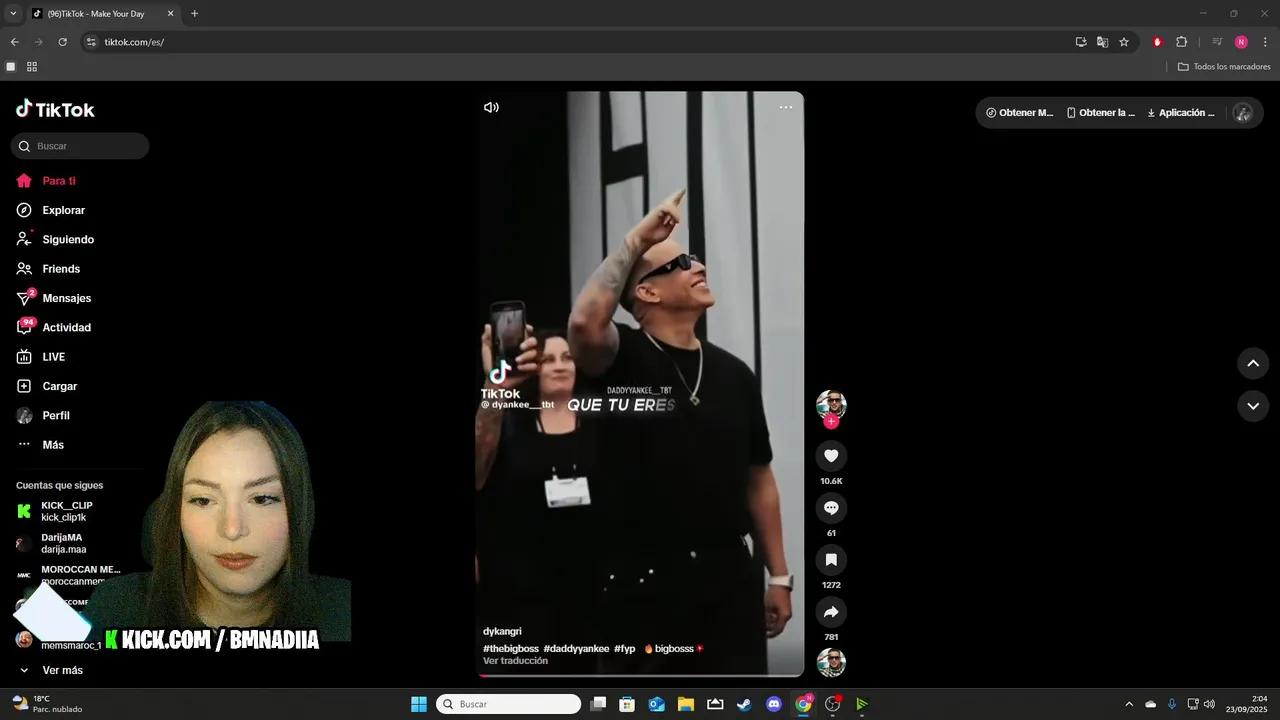Open the Chrome extensions puzzle icon
Image resolution: width=1280 pixels, height=720 pixels.
[1181, 42]
